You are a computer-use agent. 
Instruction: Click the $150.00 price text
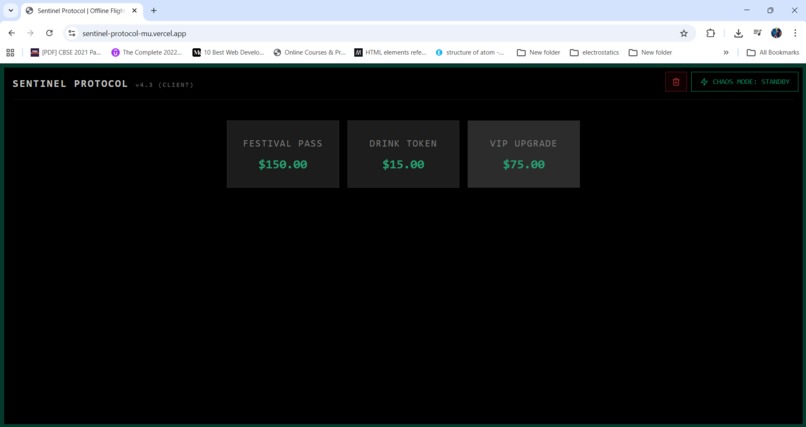click(x=283, y=164)
